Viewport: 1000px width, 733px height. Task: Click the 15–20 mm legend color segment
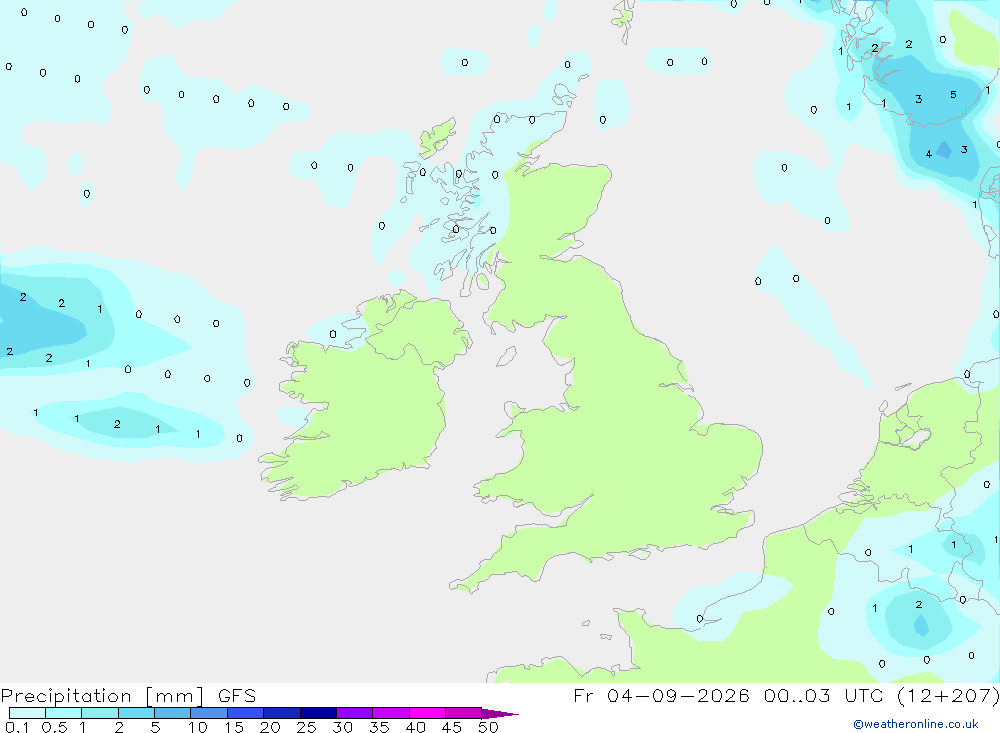(x=246, y=713)
